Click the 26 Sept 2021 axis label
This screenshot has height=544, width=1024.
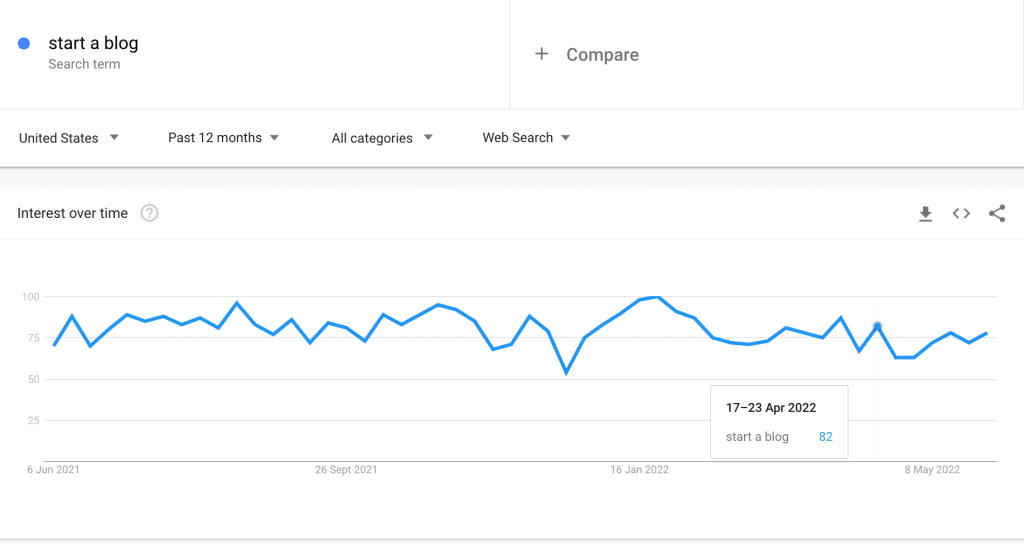[x=346, y=469]
